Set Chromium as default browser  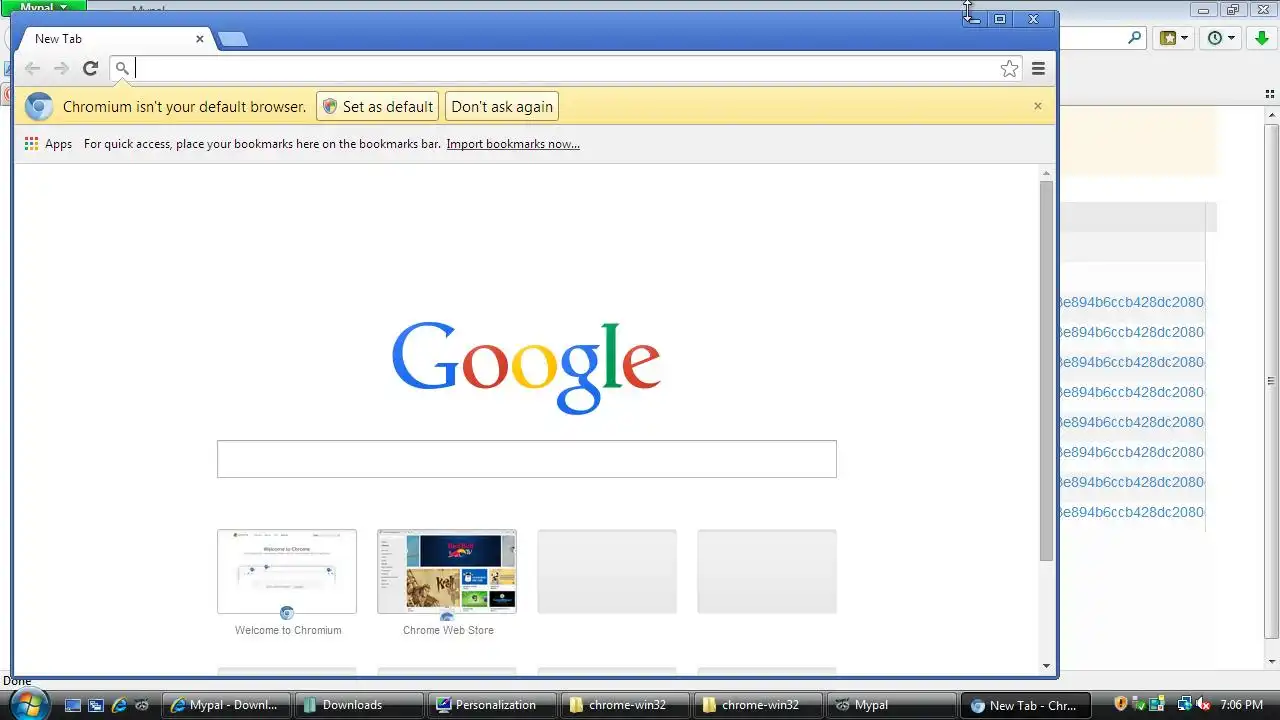tap(378, 106)
